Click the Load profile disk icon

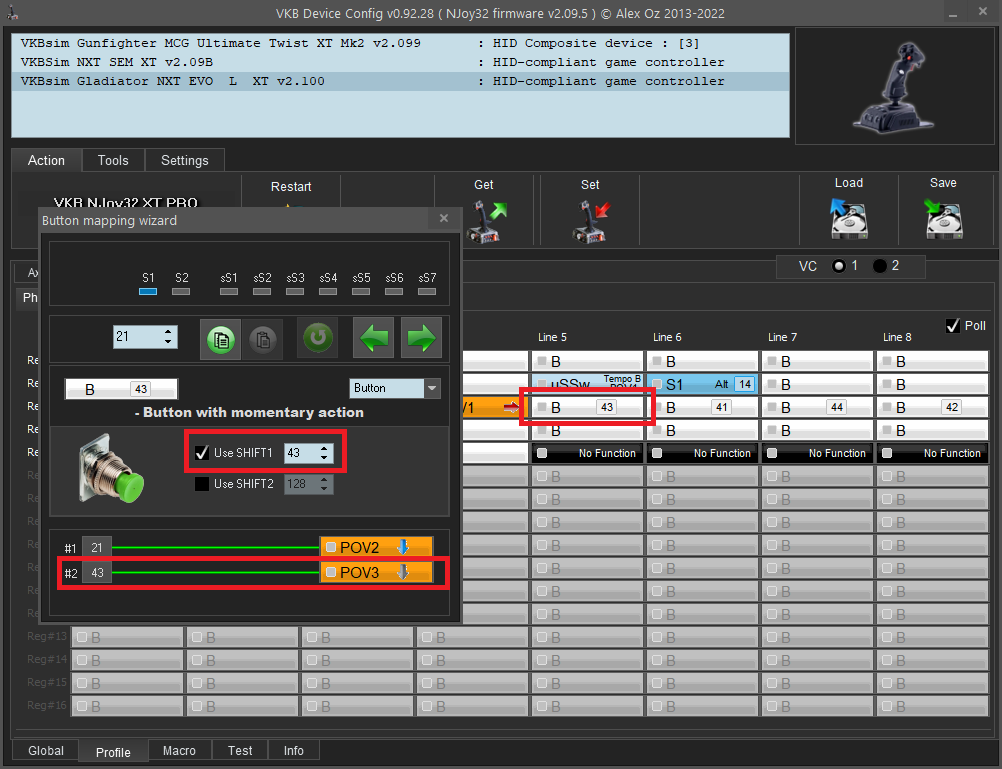(x=849, y=219)
